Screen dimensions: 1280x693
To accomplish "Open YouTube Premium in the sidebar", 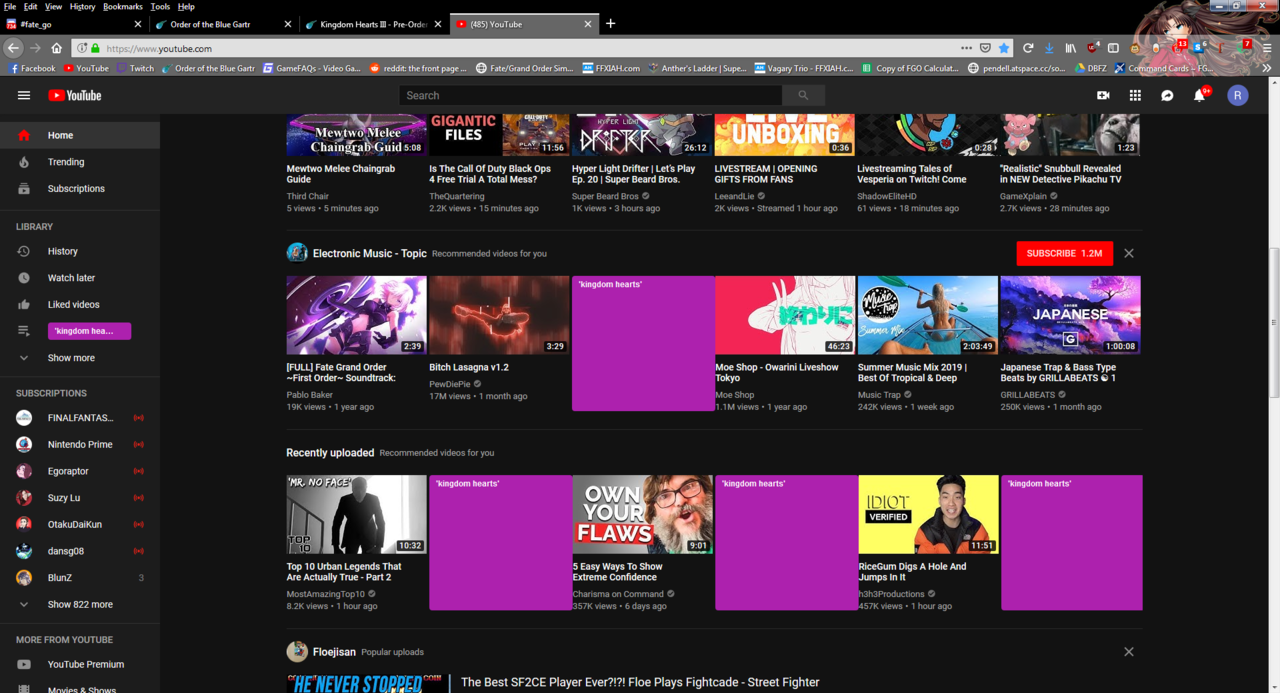I will (x=80, y=665).
